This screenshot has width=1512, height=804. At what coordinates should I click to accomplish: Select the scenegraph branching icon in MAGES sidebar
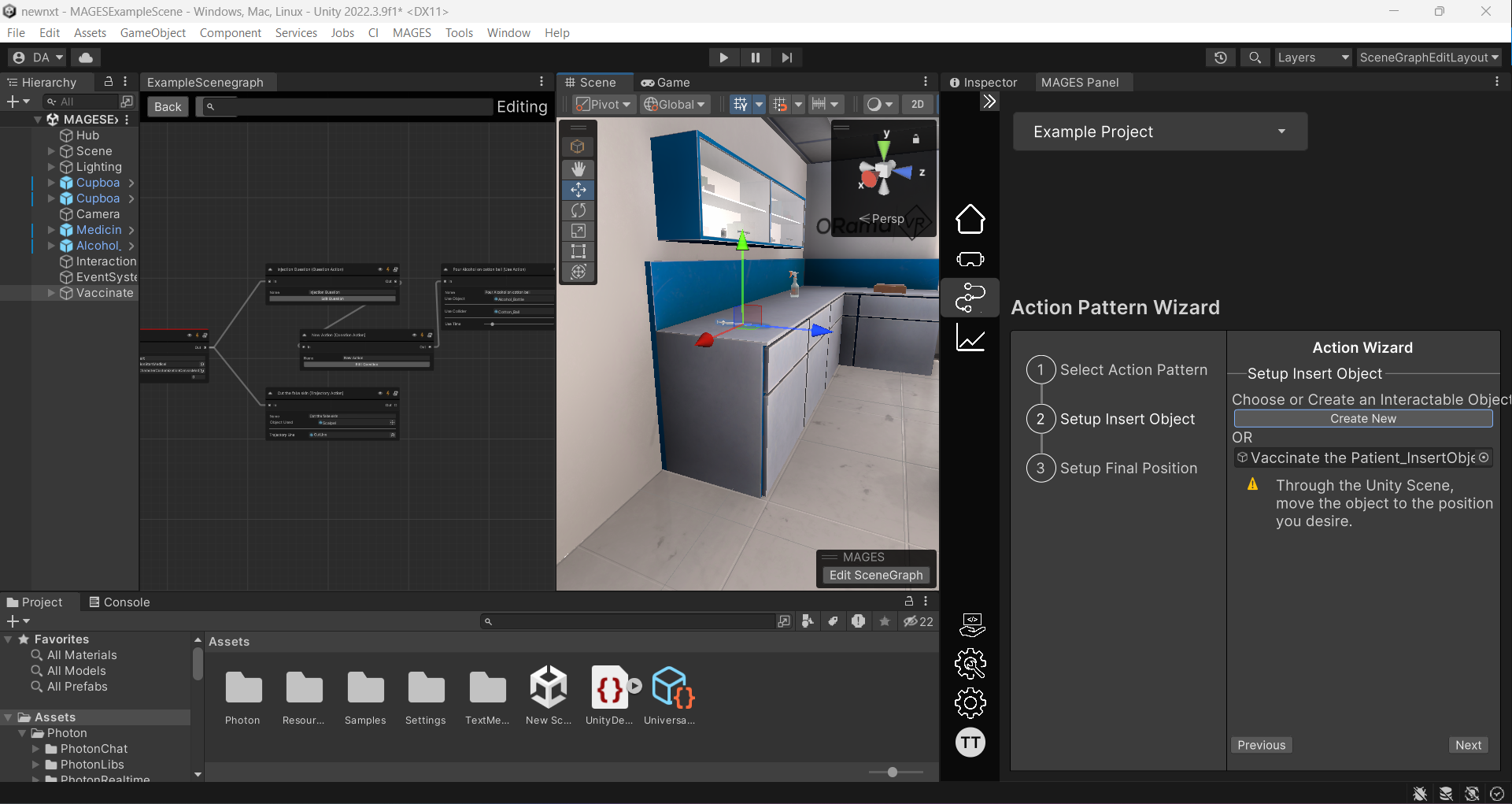970,298
